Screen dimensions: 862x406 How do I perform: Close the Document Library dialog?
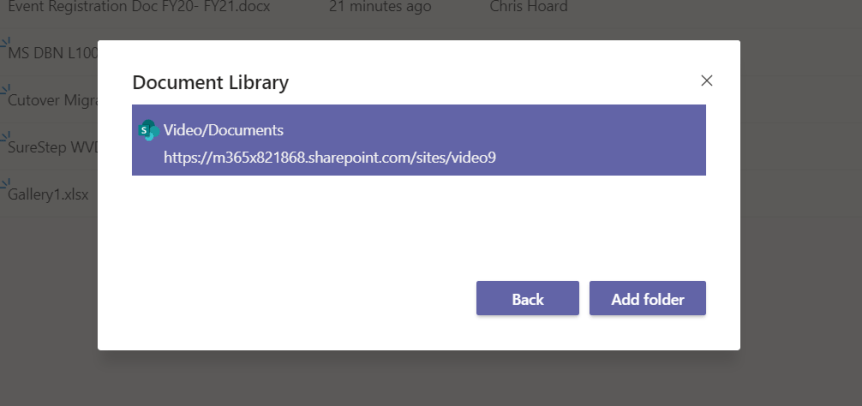click(x=706, y=81)
